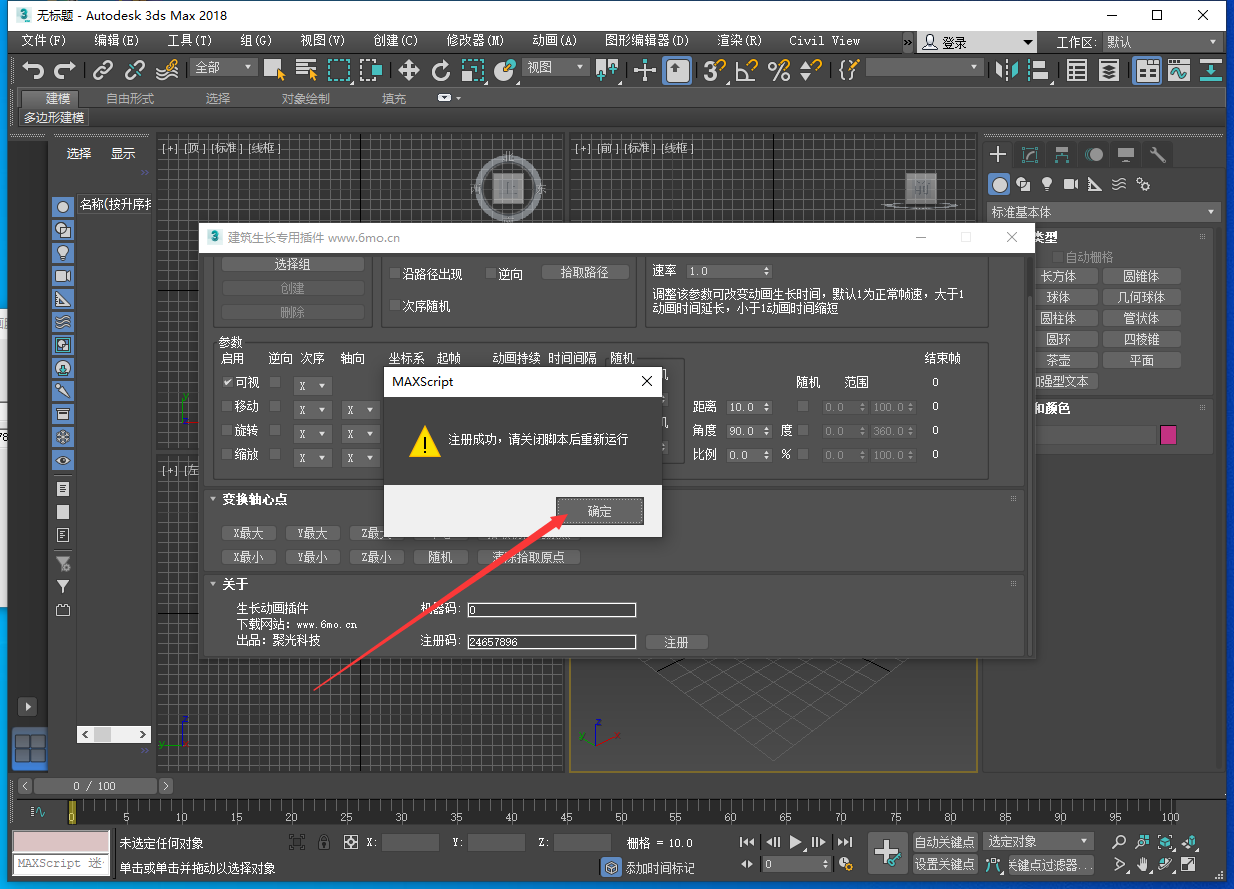Open the Utilities command panel tab
Viewport: 1234px width, 889px height.
pyautogui.click(x=1158, y=154)
